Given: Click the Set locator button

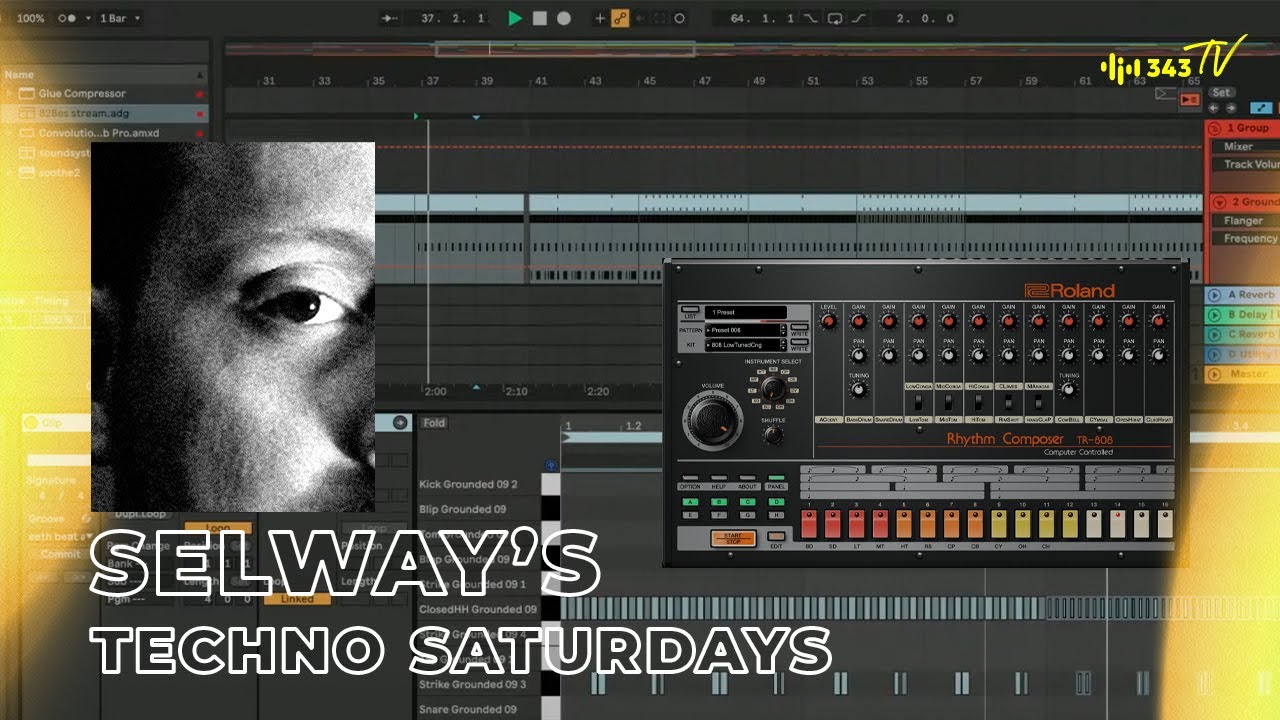Looking at the screenshot, I should tap(1221, 93).
